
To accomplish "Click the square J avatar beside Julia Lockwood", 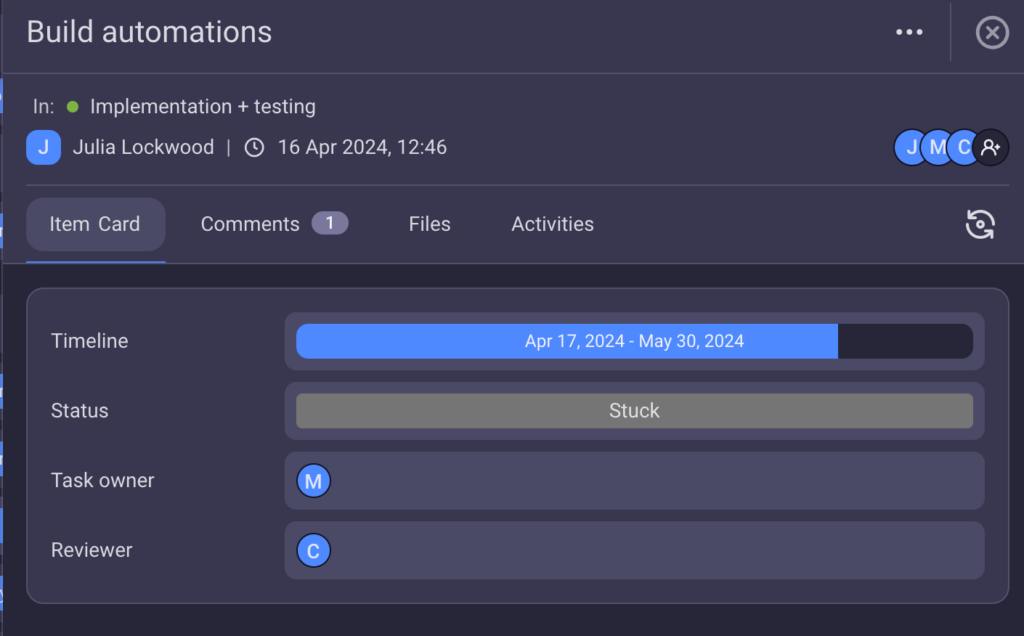I will pyautogui.click(x=43, y=147).
